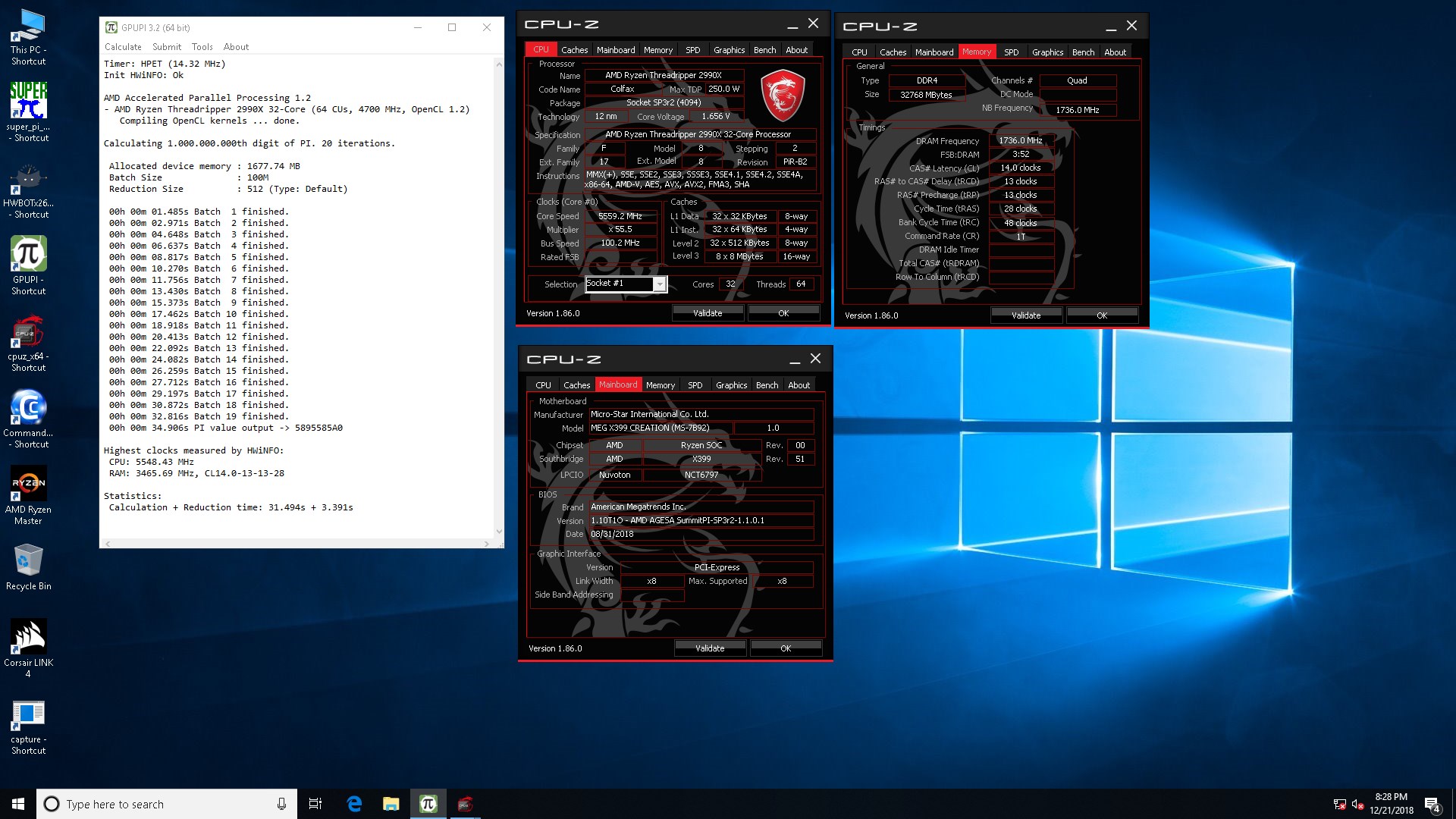Screen dimensions: 1456x819
Task: Click Validate in the CPU tab window
Action: coord(708,313)
